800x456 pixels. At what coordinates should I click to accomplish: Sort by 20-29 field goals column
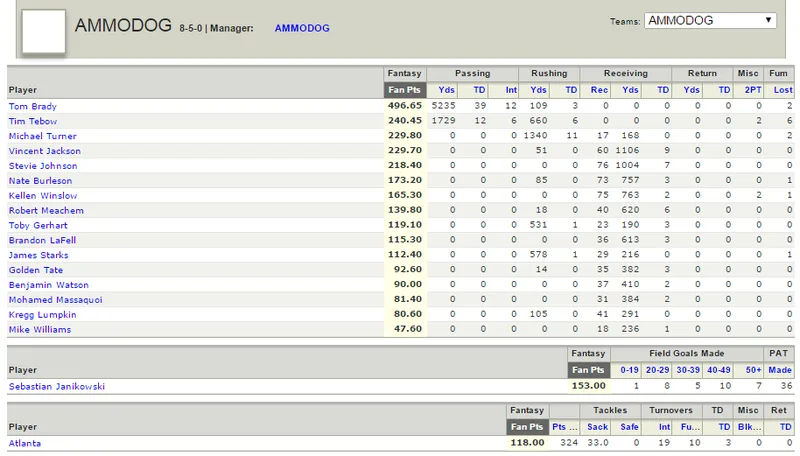pyautogui.click(x=657, y=370)
